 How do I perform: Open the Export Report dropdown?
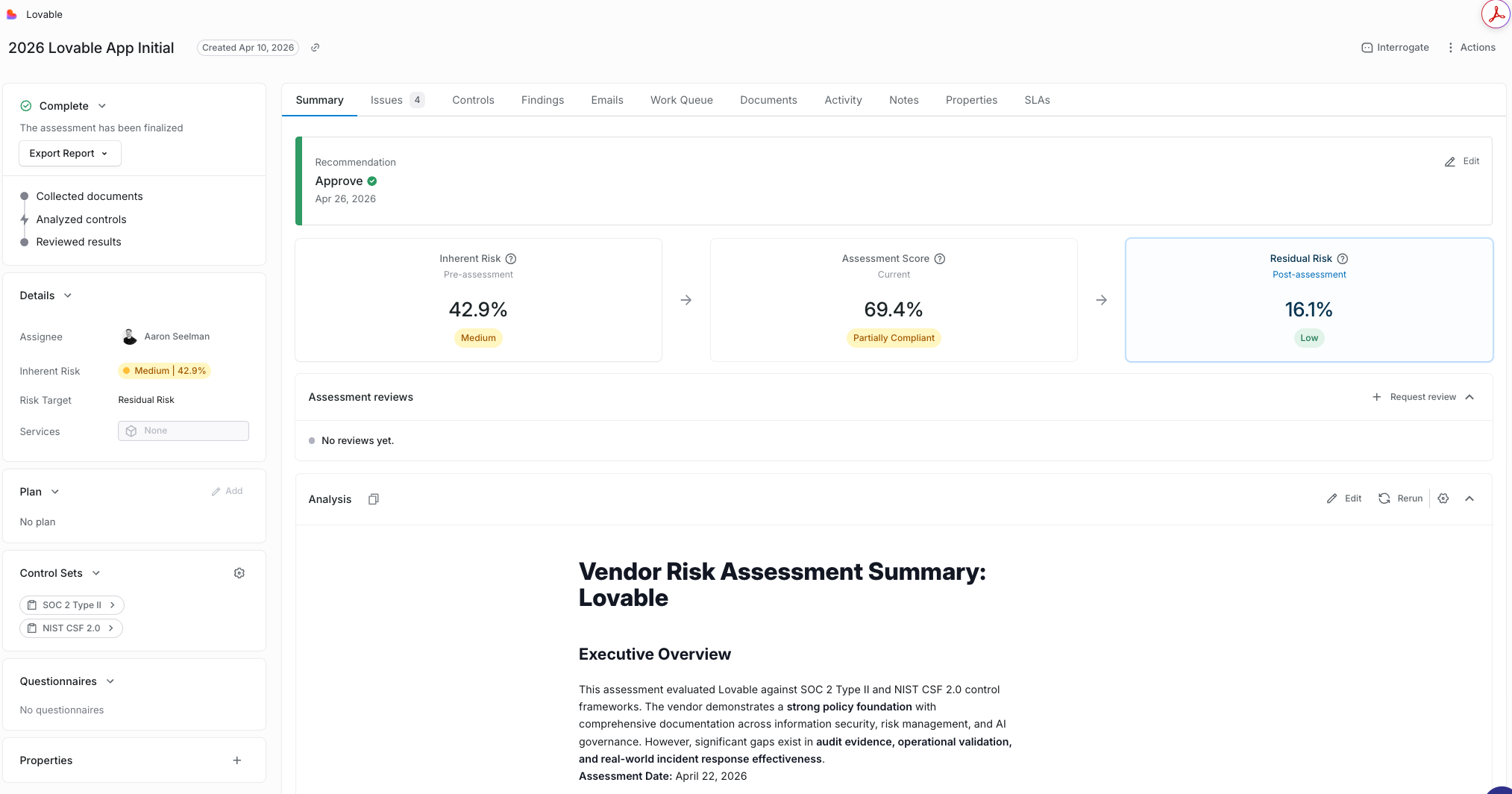tap(69, 154)
